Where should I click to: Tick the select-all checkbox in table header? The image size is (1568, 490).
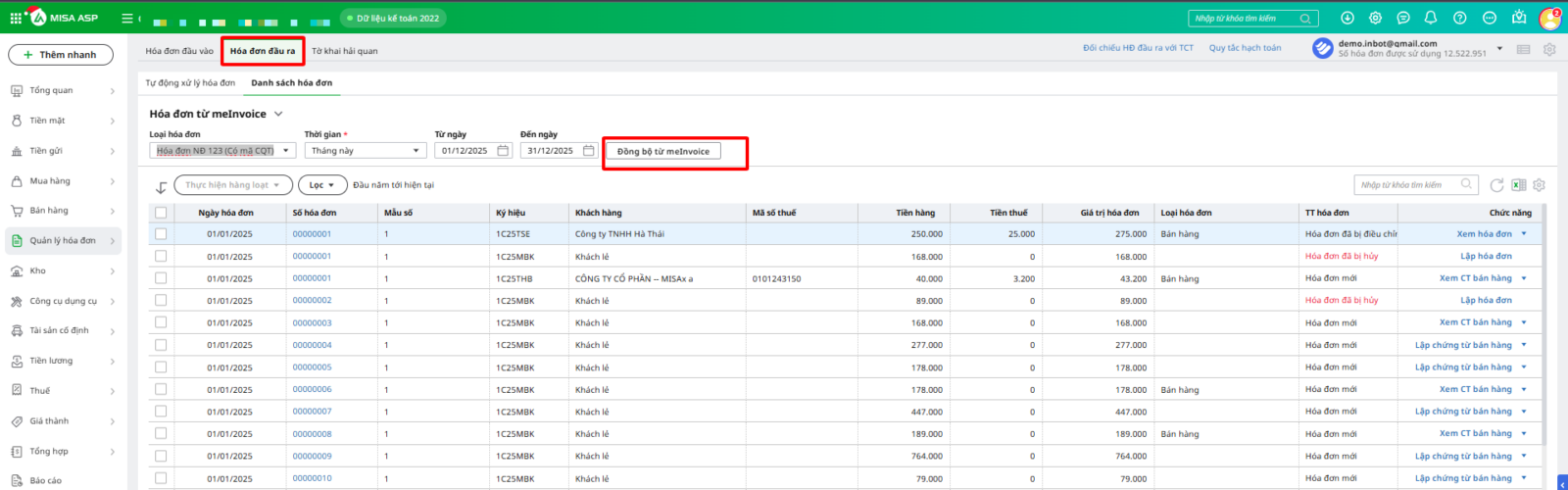(x=161, y=213)
